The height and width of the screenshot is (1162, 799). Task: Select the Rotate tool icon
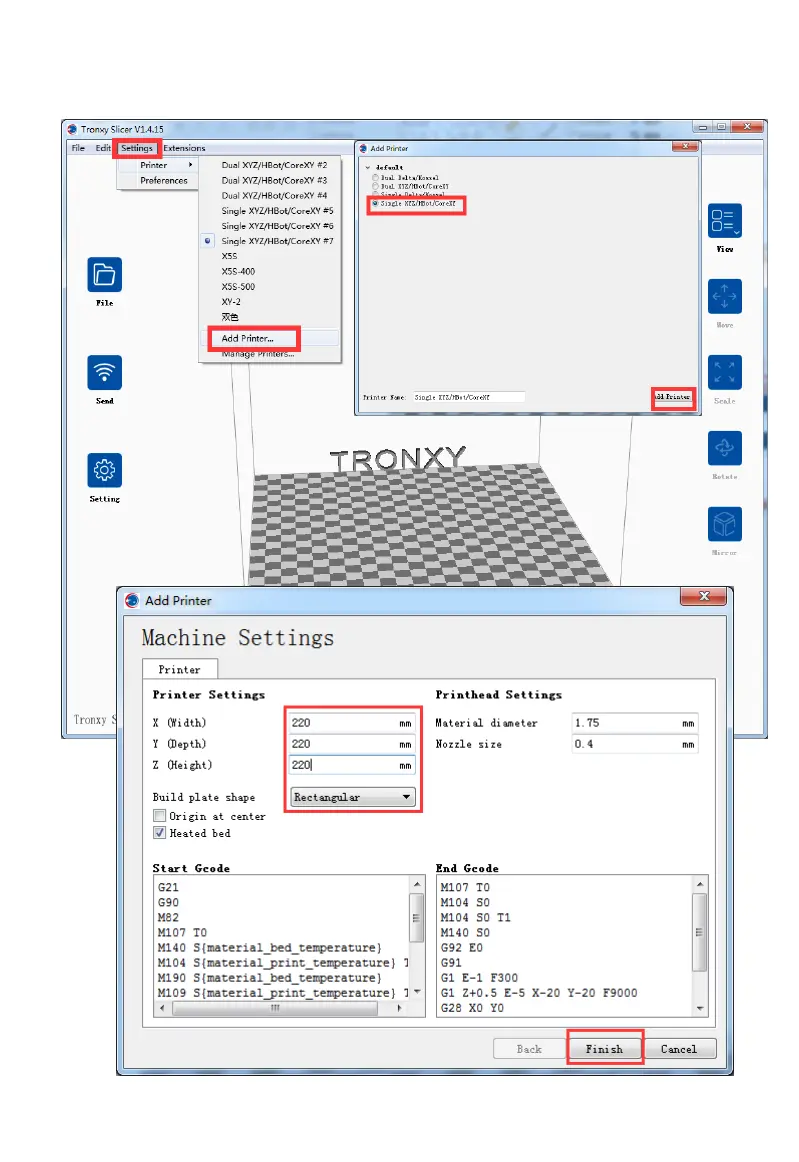pos(725,448)
